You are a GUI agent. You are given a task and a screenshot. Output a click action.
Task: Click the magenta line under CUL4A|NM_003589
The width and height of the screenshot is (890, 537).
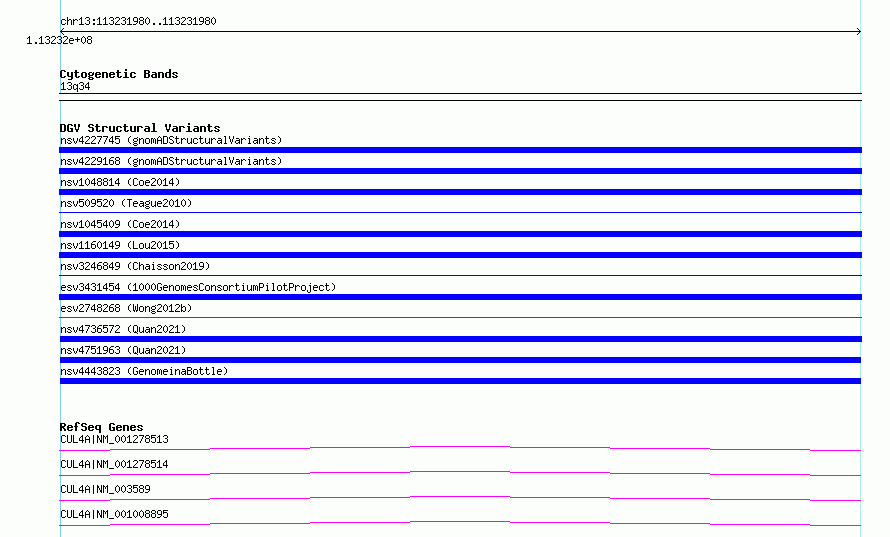(x=460, y=498)
